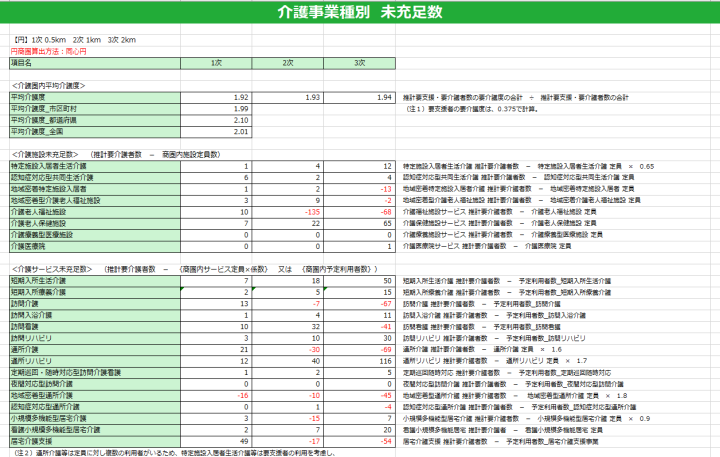Screen dimensions: 720x457
Task: Click the 50 cell for 短期入所生活介護
Action: click(x=360, y=281)
